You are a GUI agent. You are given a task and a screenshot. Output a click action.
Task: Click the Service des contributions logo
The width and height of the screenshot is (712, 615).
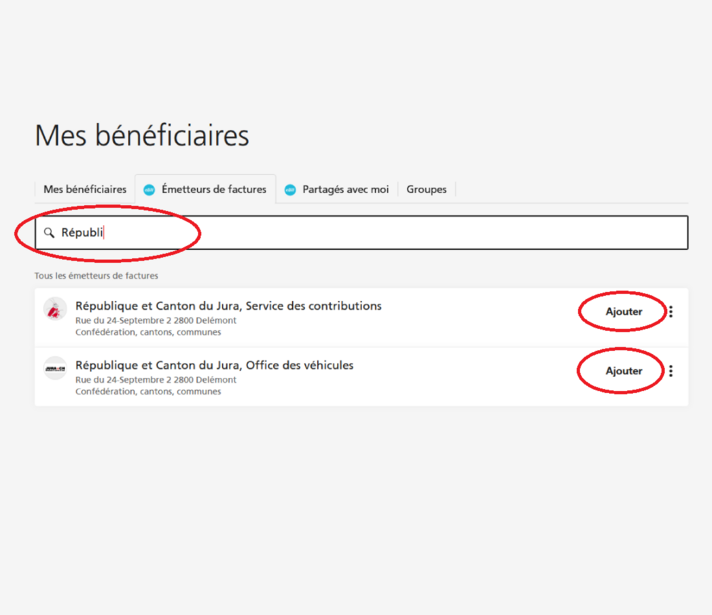coord(55,309)
